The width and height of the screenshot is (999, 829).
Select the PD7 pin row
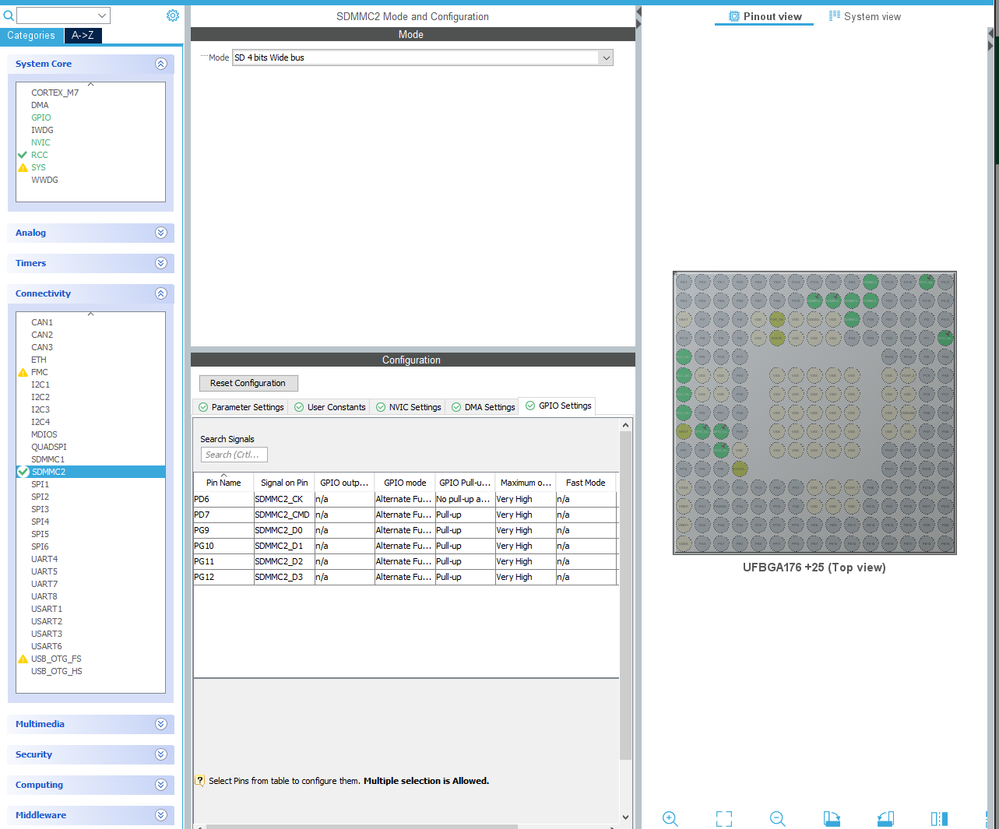click(x=405, y=515)
